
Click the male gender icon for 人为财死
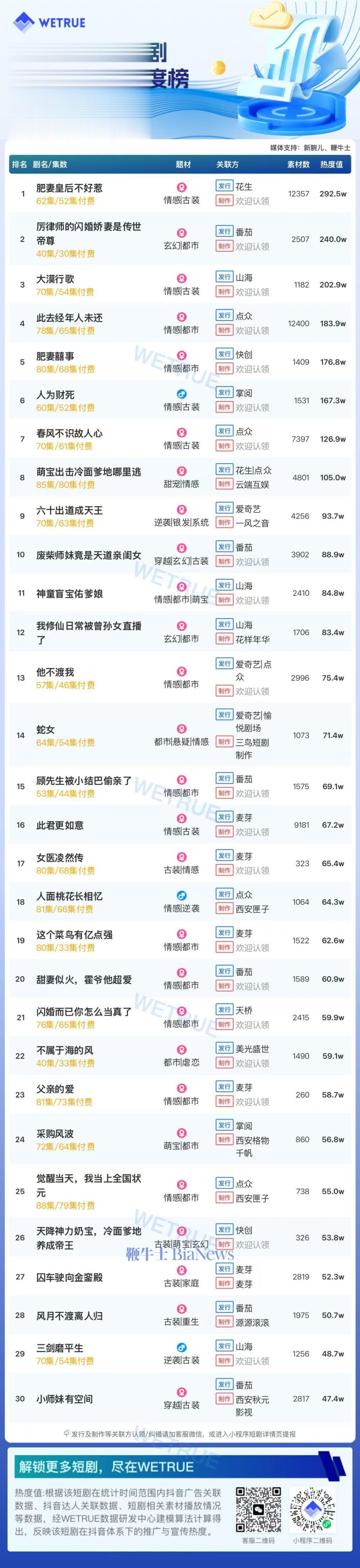[x=181, y=394]
